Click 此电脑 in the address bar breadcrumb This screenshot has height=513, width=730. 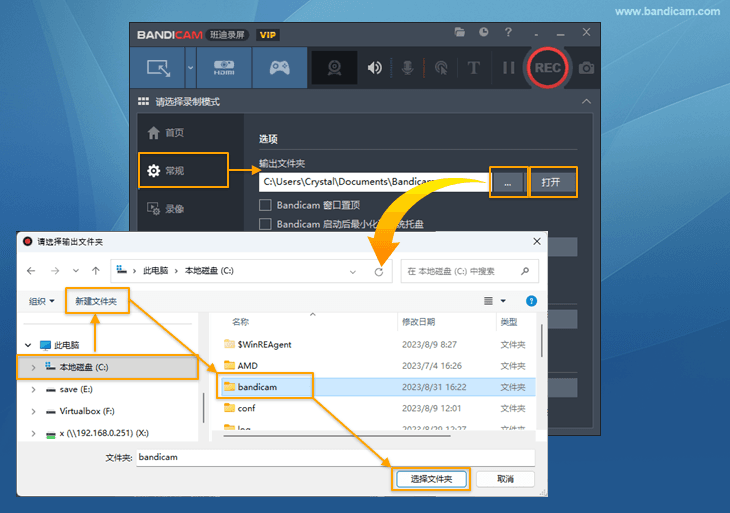pos(155,271)
